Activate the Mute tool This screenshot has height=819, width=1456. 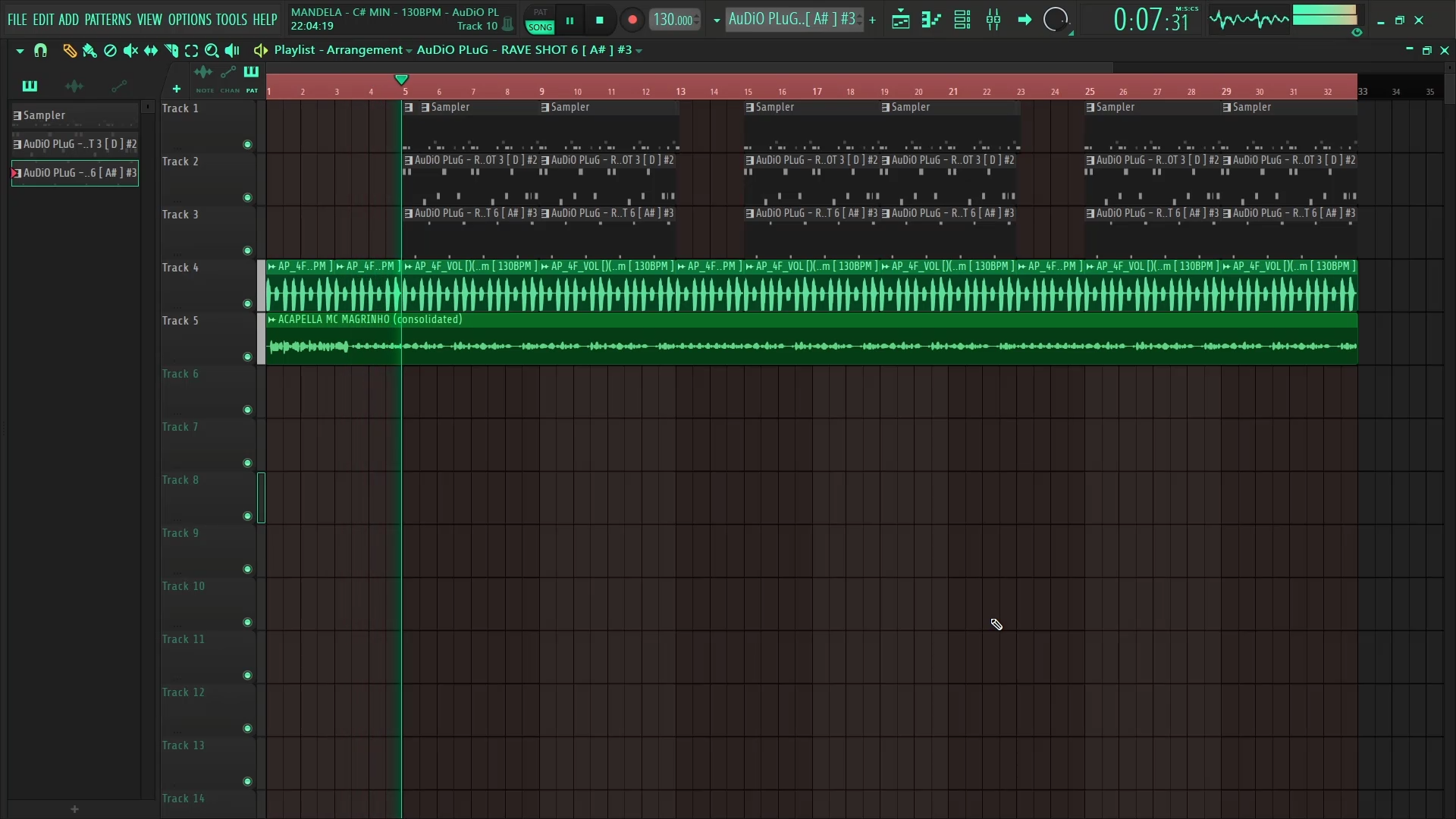click(x=130, y=50)
